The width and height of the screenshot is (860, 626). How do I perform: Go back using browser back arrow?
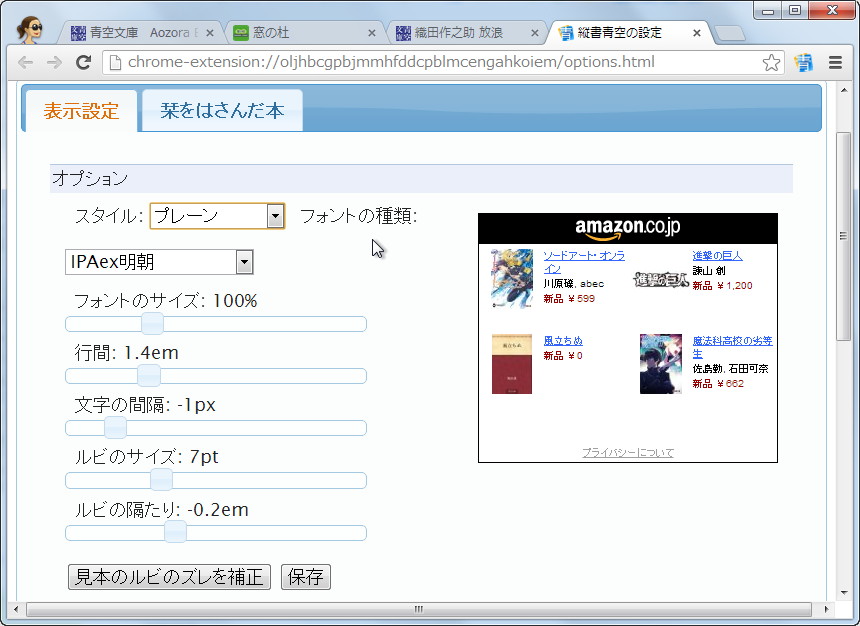[25, 63]
